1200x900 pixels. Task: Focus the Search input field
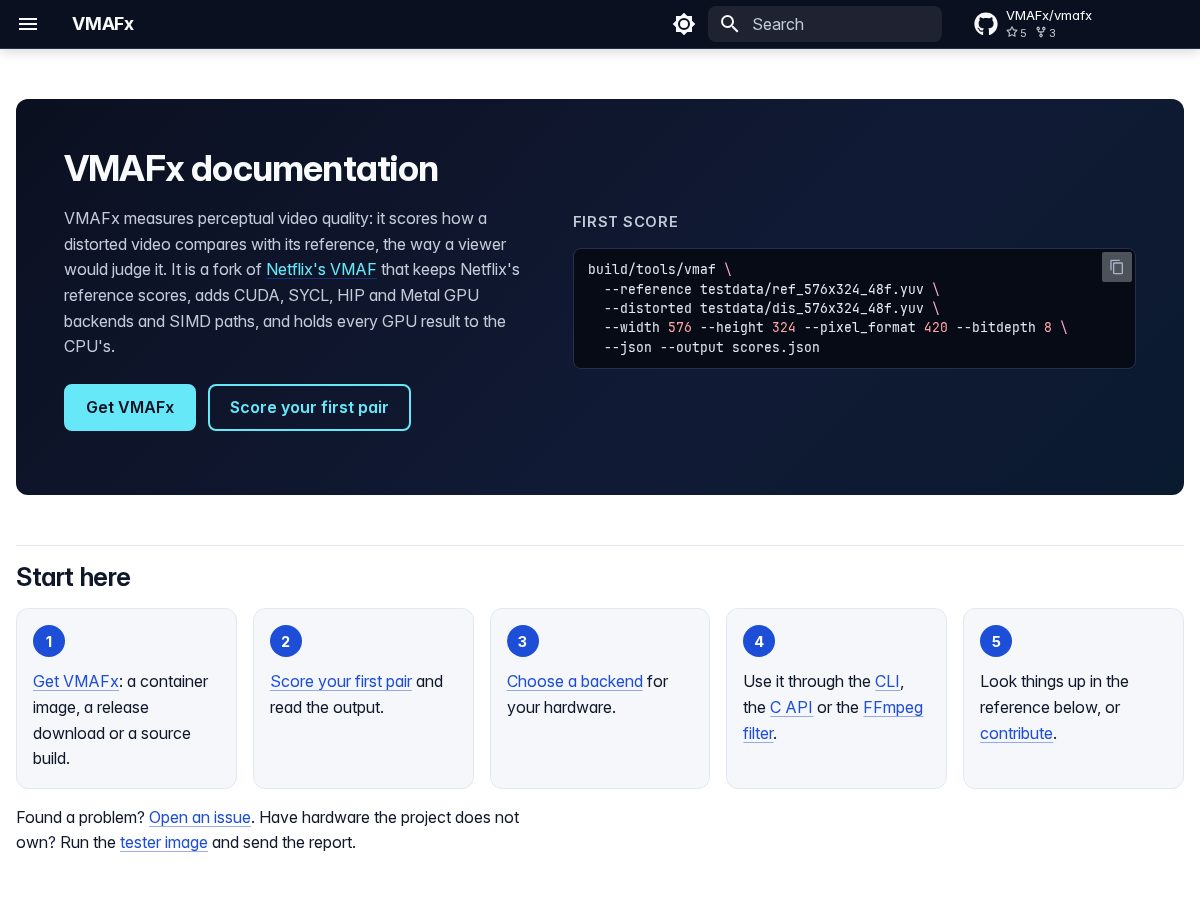(825, 24)
